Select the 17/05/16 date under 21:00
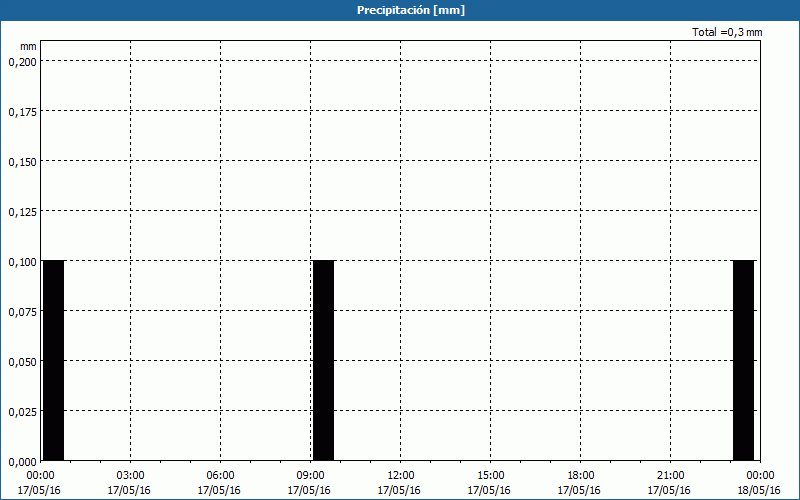Image resolution: width=800 pixels, height=500 pixels. (x=669, y=490)
